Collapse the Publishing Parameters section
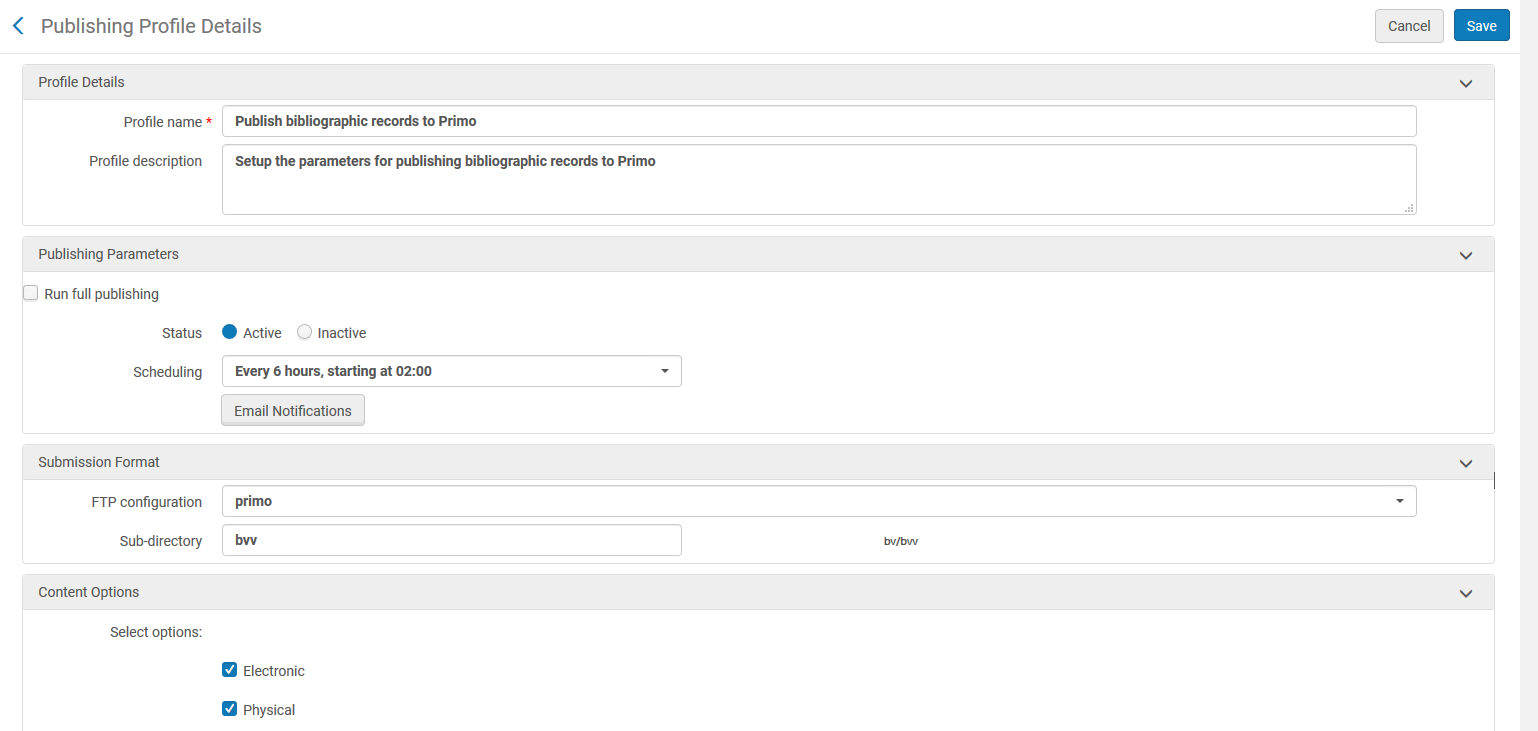The height and width of the screenshot is (731, 1538). tap(1466, 255)
